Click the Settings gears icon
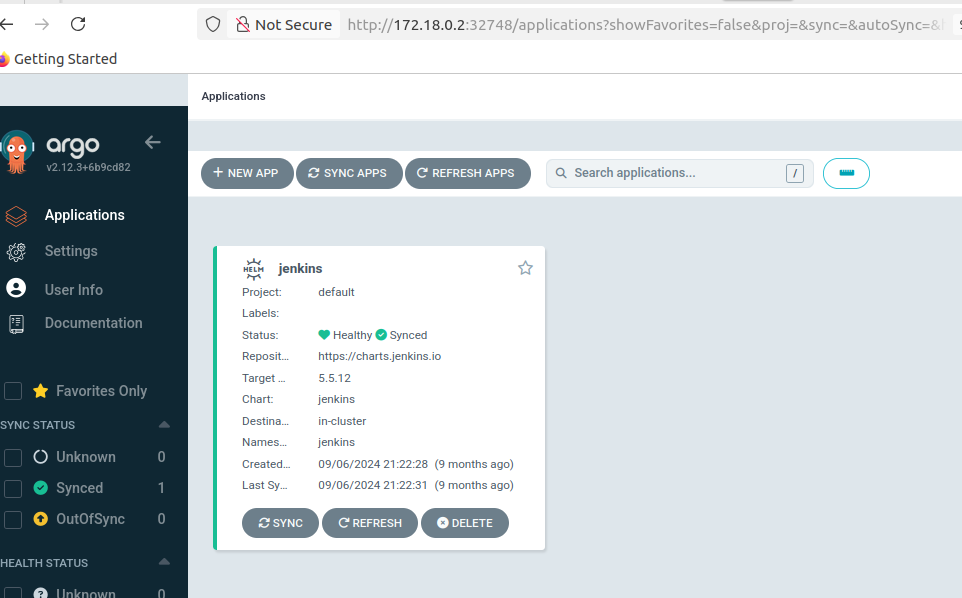The image size is (962, 598). (16, 251)
